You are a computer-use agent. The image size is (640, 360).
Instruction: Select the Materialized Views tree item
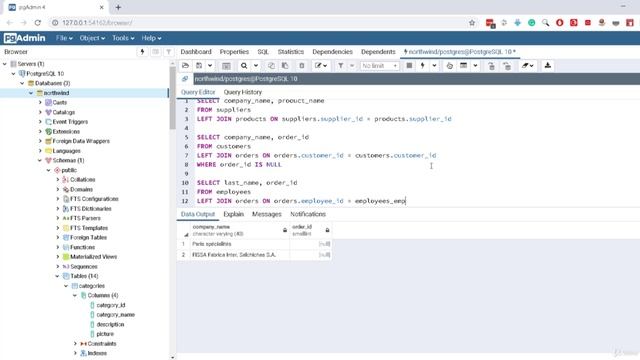point(93,257)
